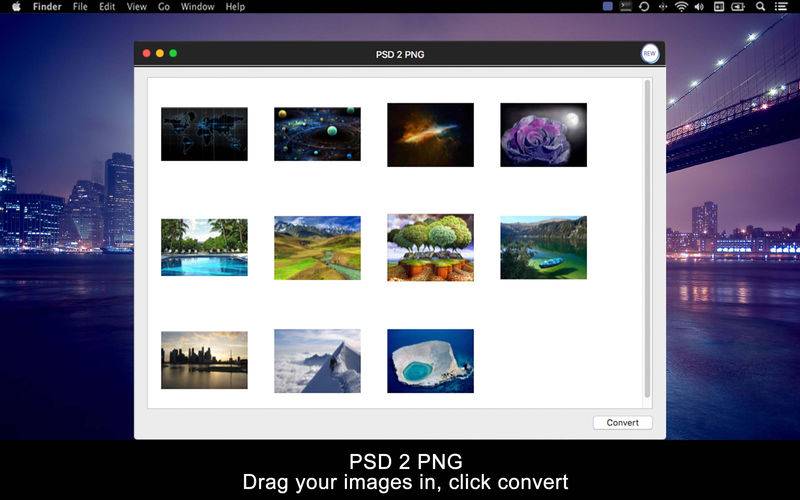Open the File menu

click(80, 7)
